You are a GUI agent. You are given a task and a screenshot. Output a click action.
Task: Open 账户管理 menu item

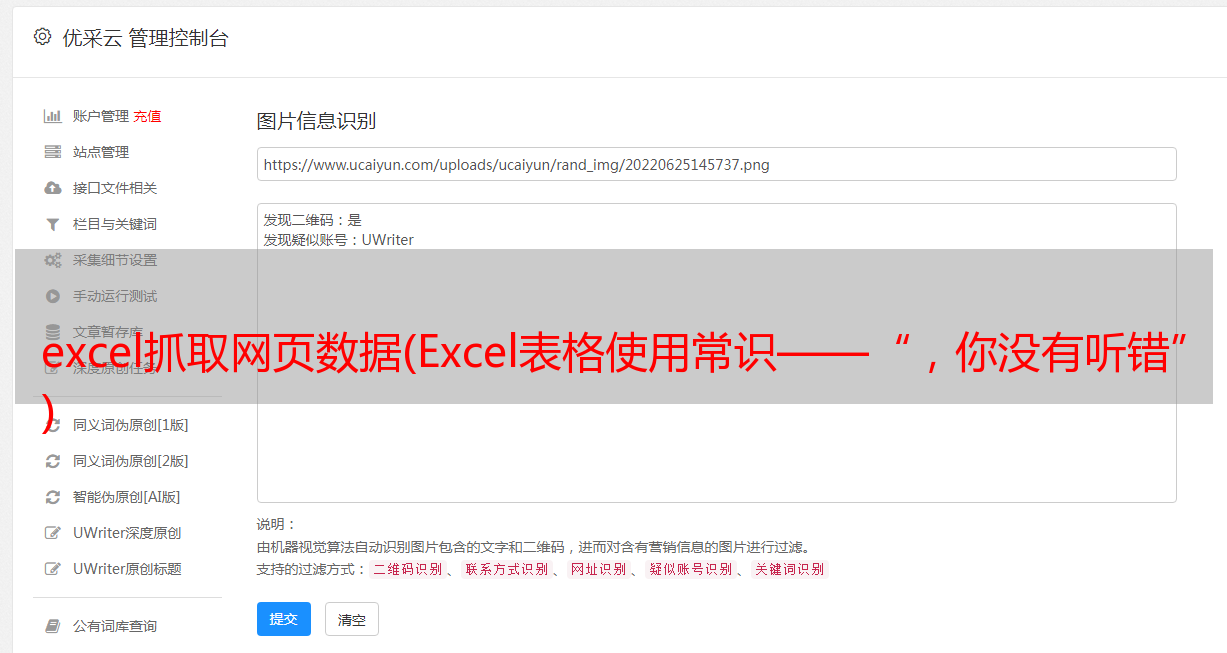[x=101, y=116]
